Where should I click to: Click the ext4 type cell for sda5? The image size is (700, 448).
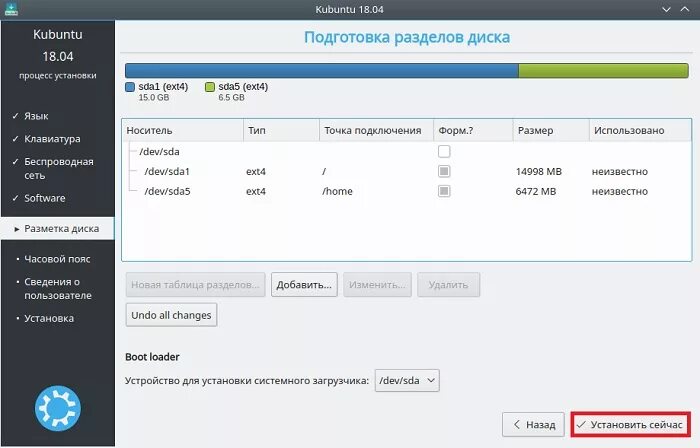point(256,191)
